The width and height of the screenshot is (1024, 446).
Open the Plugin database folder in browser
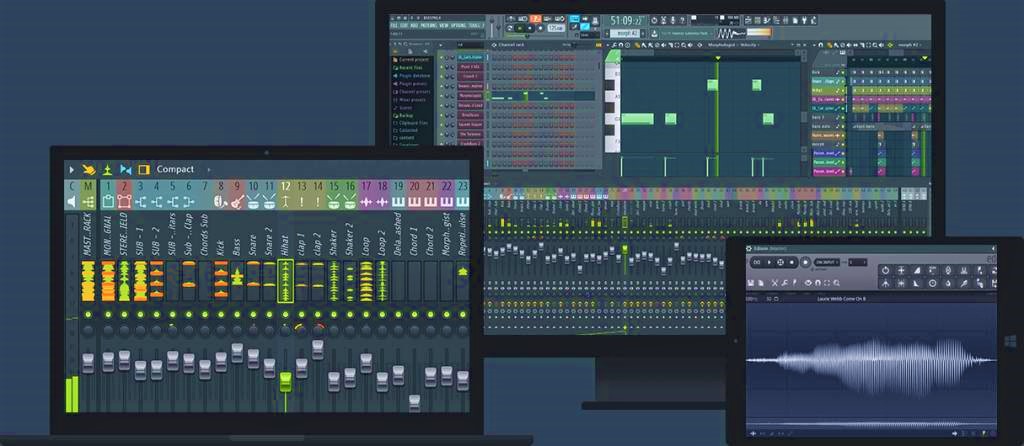[x=413, y=76]
